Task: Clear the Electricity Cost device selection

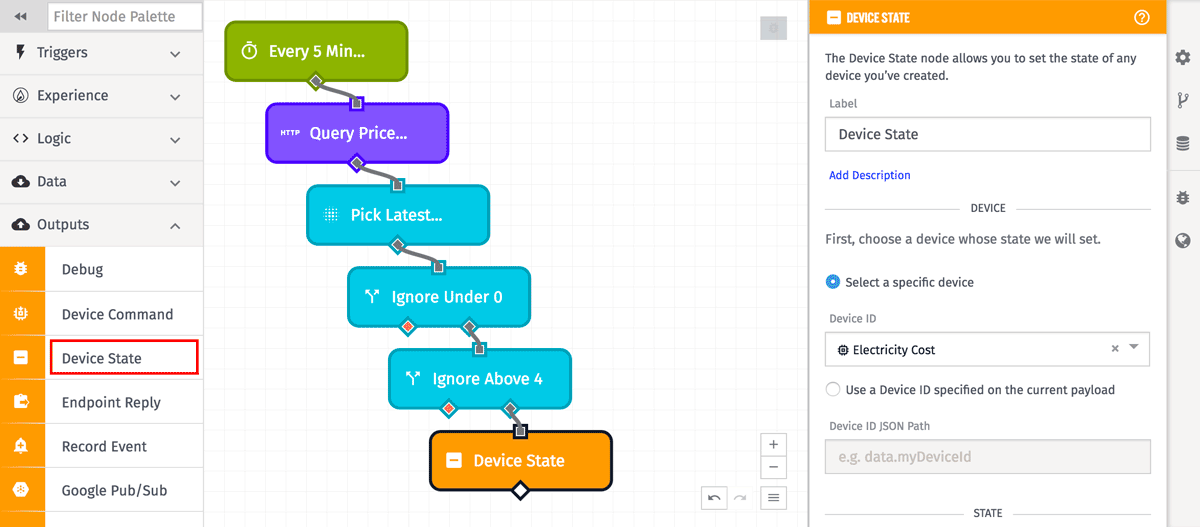Action: [x=1115, y=349]
